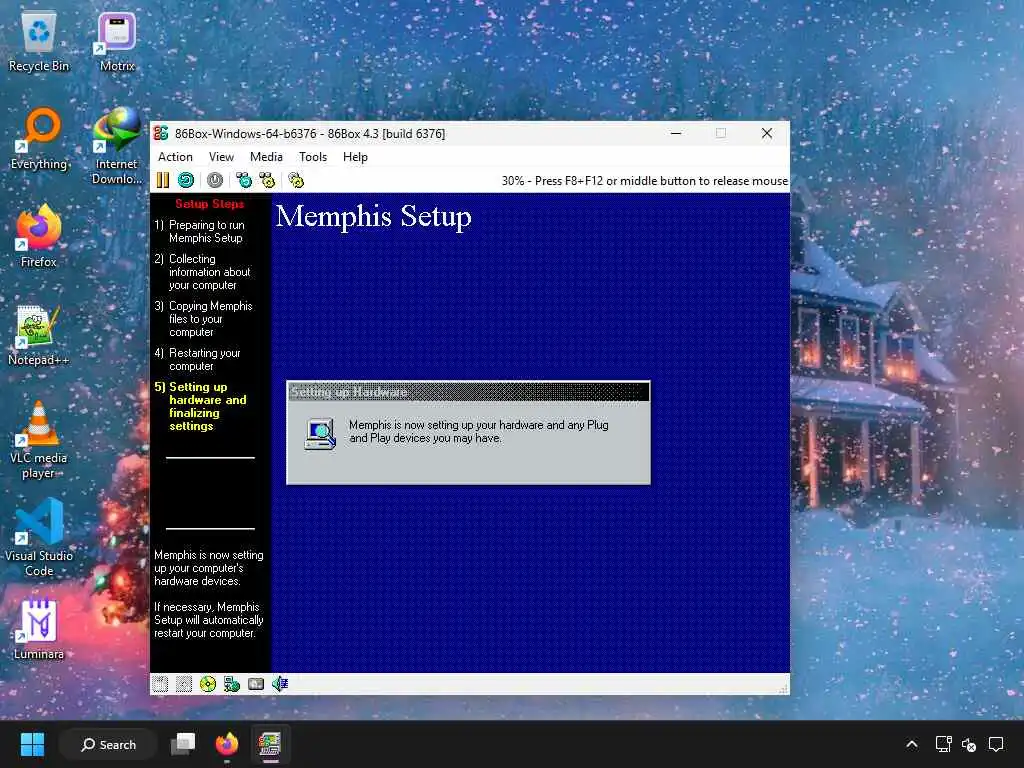Click the greyed drive icon left of CD-ROM

click(184, 684)
